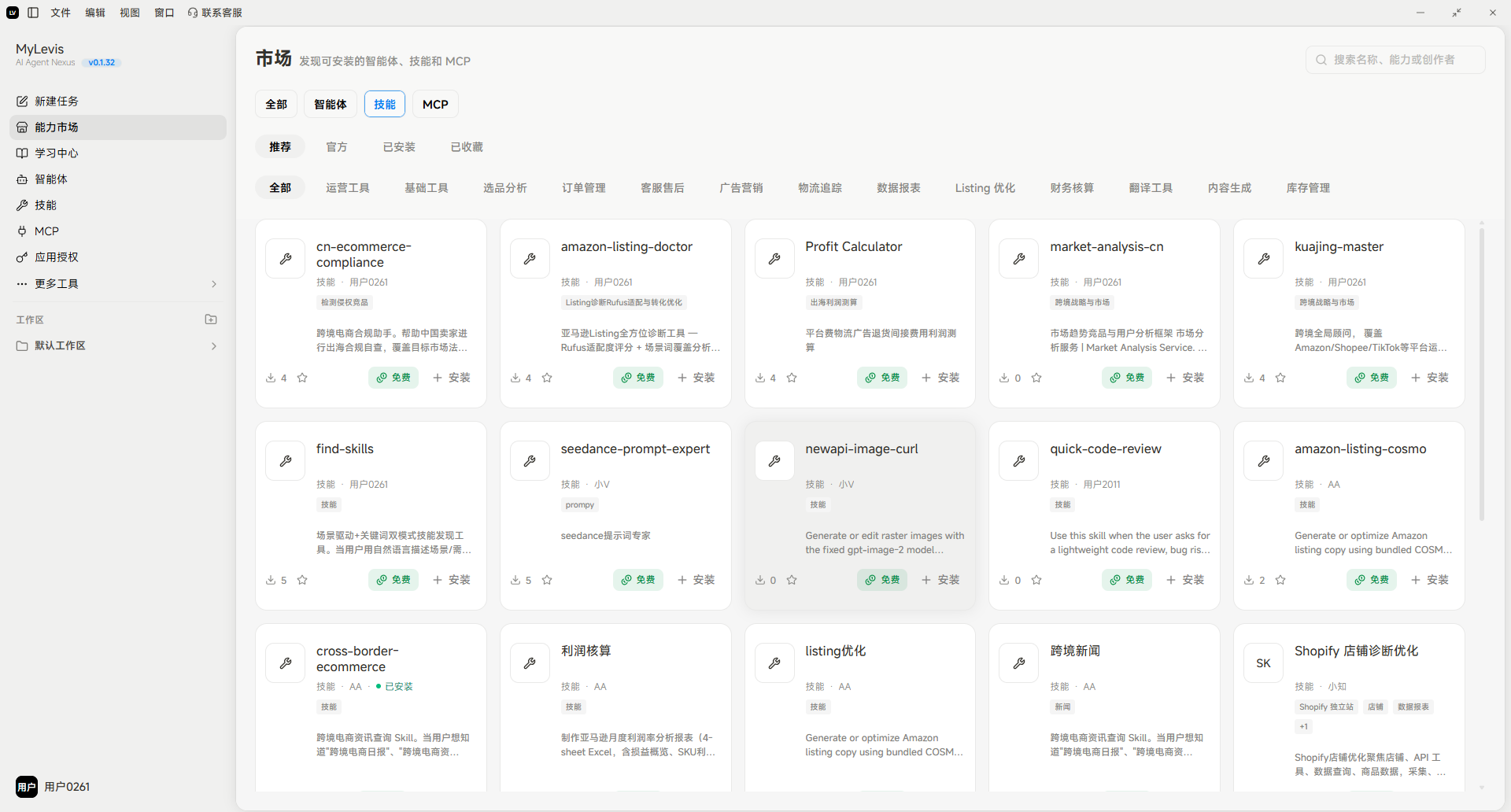Click the amazon-listing-doctor wrench icon
This screenshot has height=812, width=1511.
coord(530,259)
